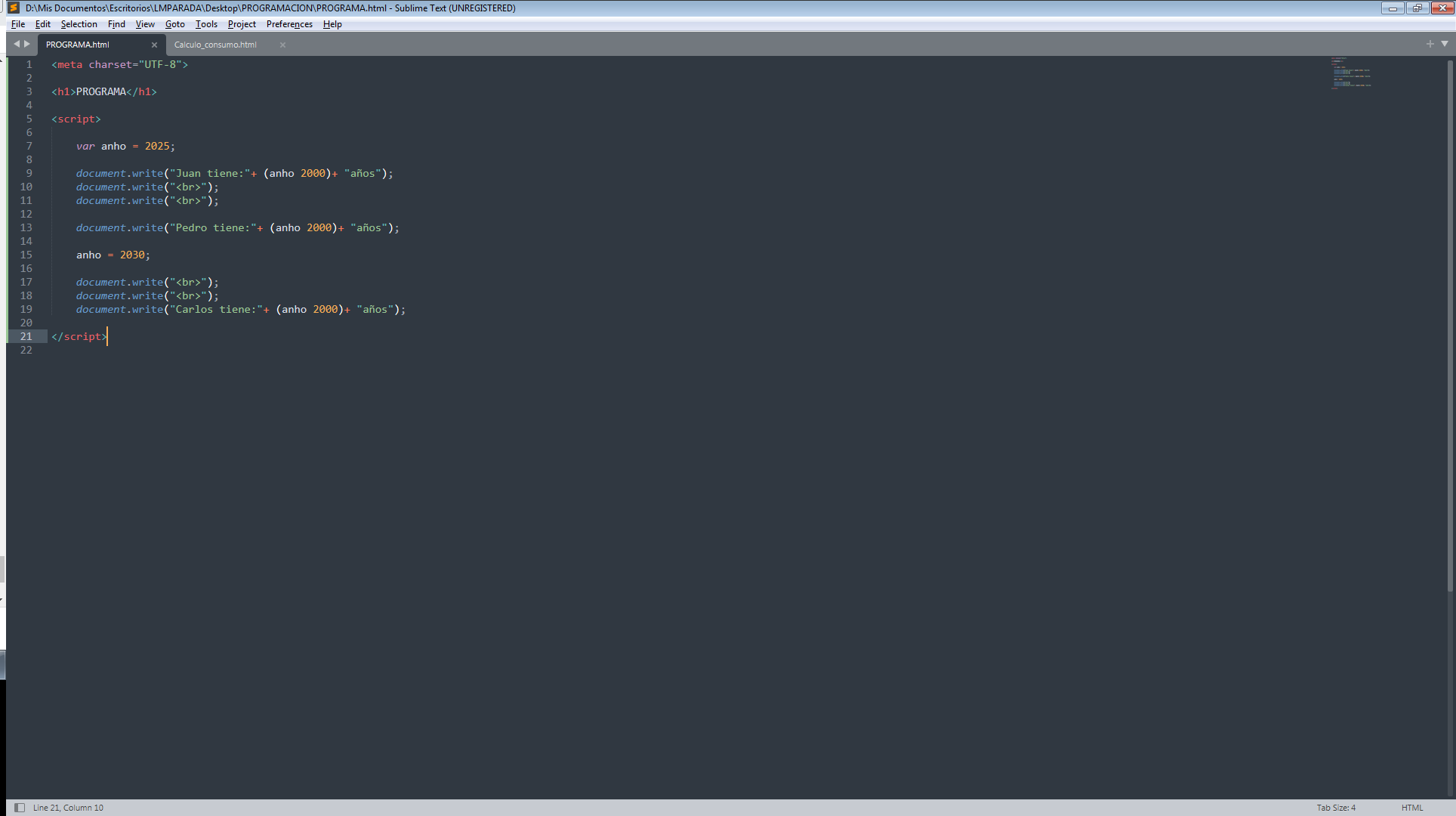Open the Preferences menu

(289, 24)
